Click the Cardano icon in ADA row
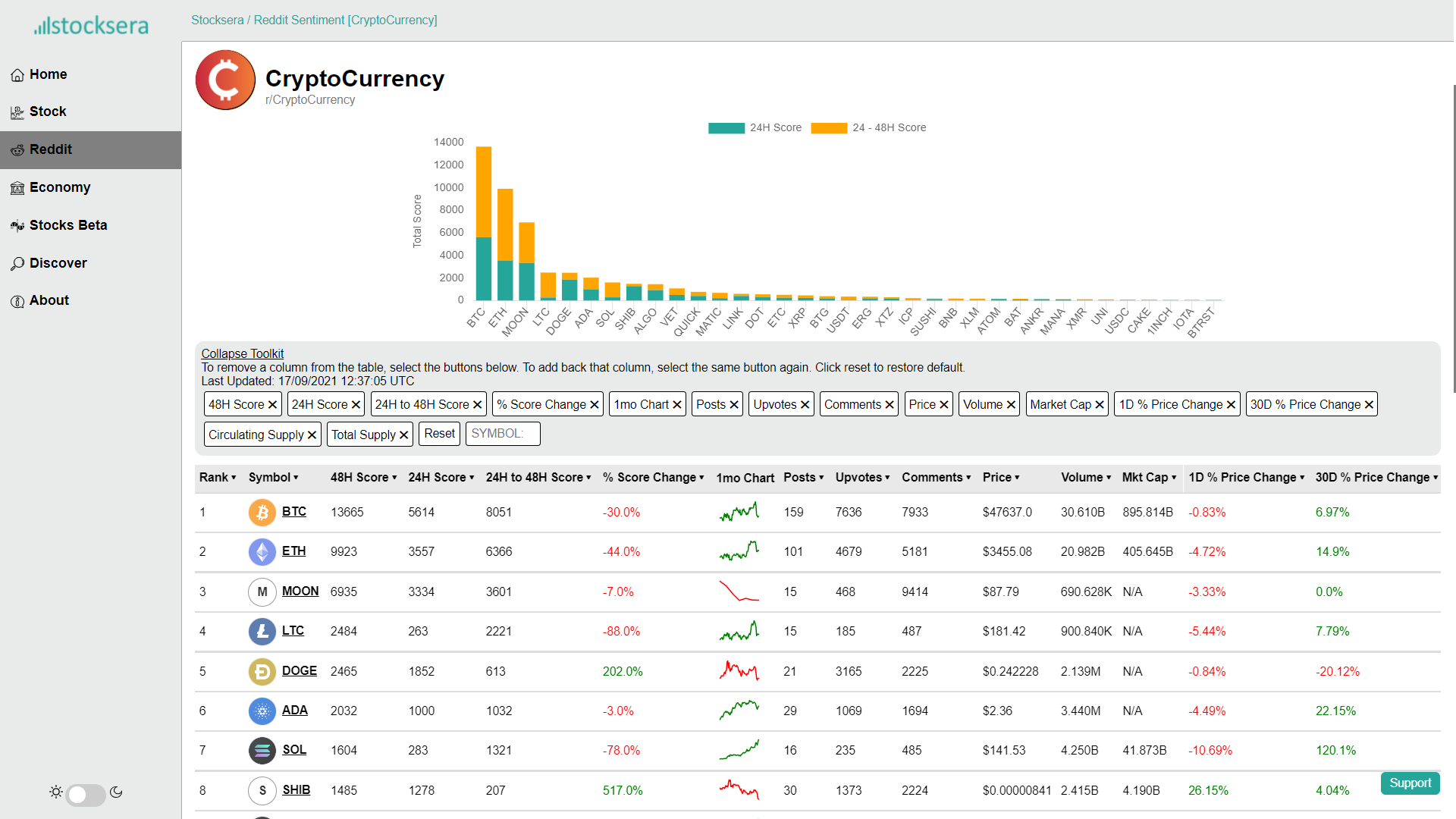The height and width of the screenshot is (819, 1456). pos(262,711)
